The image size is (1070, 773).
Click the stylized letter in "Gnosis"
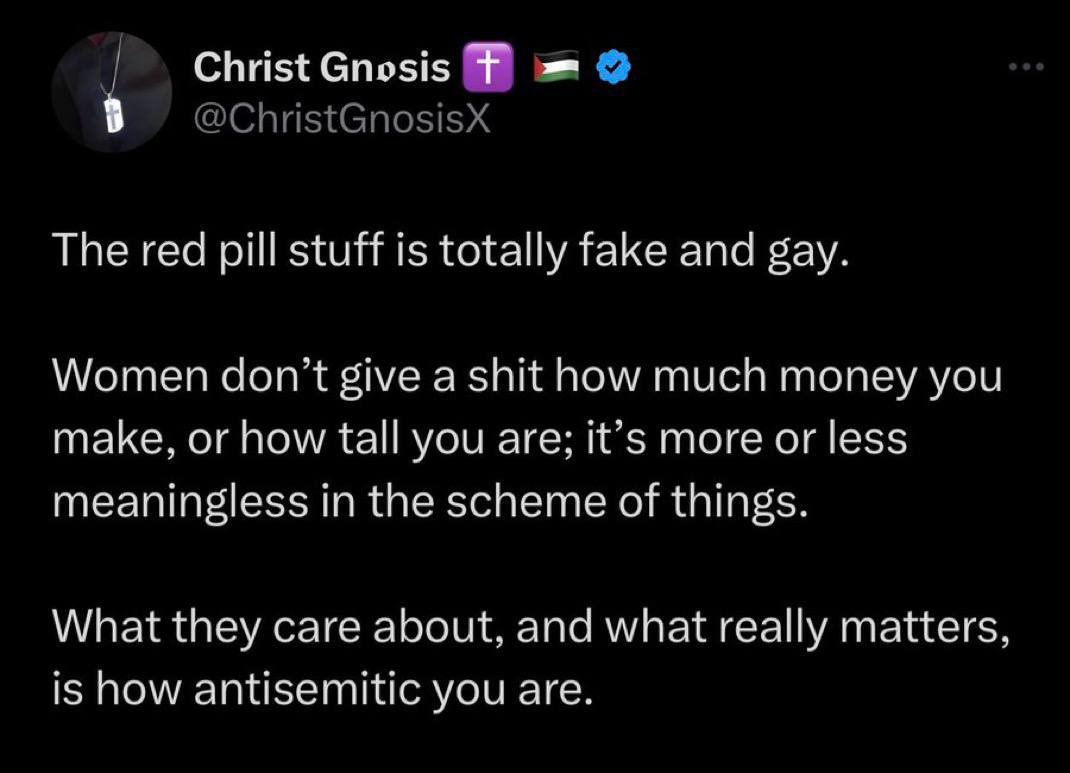(387, 70)
